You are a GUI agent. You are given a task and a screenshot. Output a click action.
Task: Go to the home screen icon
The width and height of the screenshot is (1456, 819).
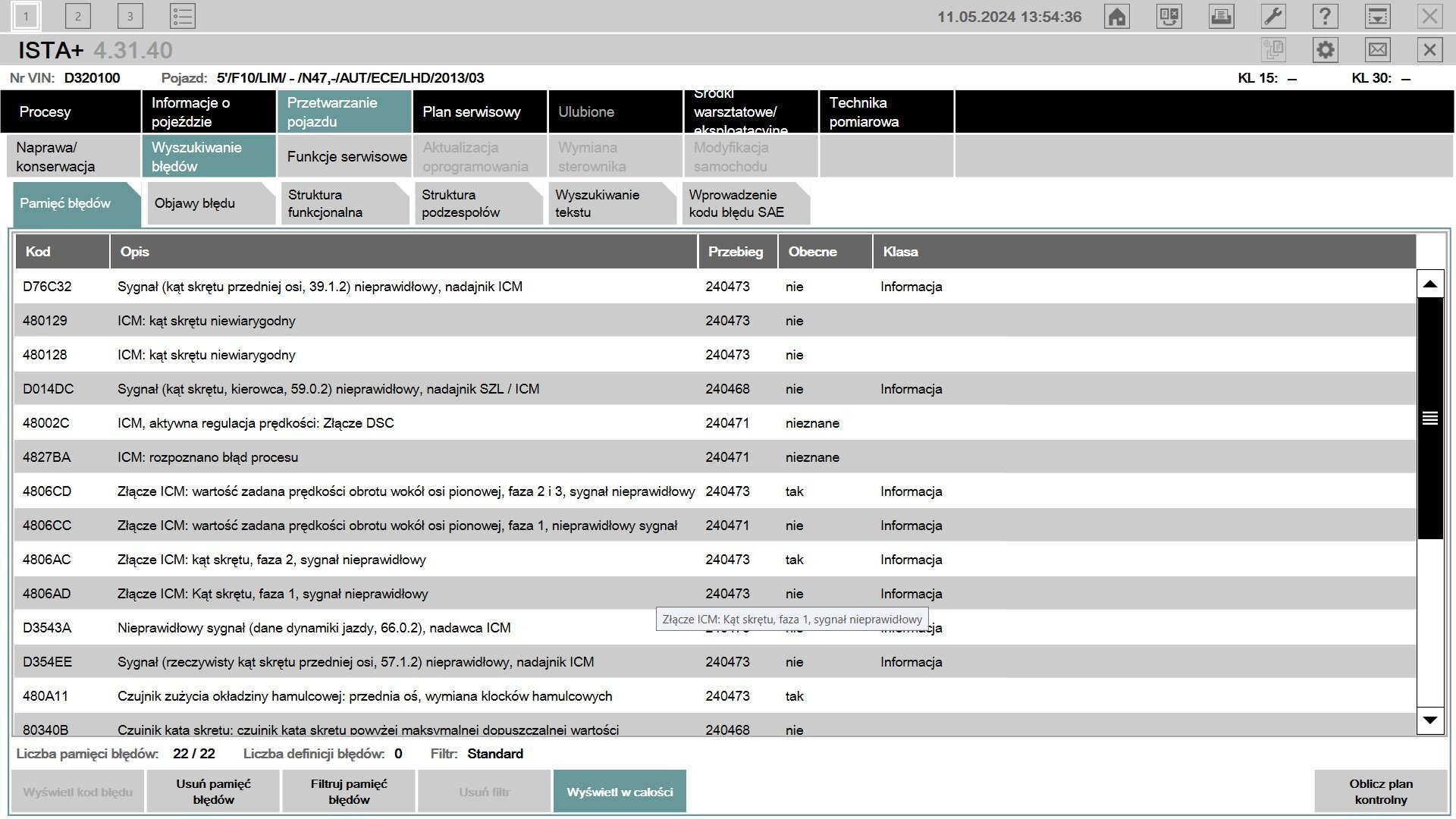tap(1117, 16)
